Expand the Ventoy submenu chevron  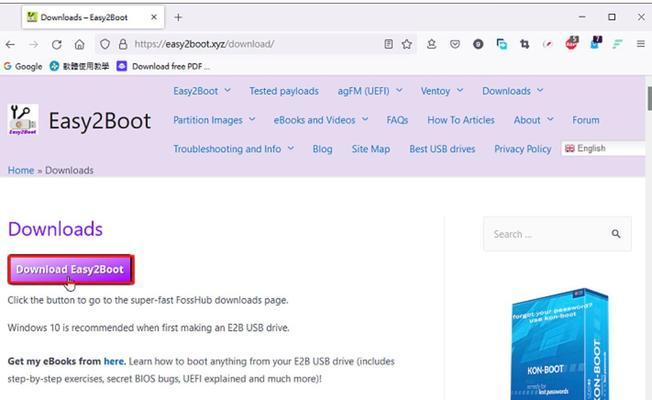click(x=460, y=91)
